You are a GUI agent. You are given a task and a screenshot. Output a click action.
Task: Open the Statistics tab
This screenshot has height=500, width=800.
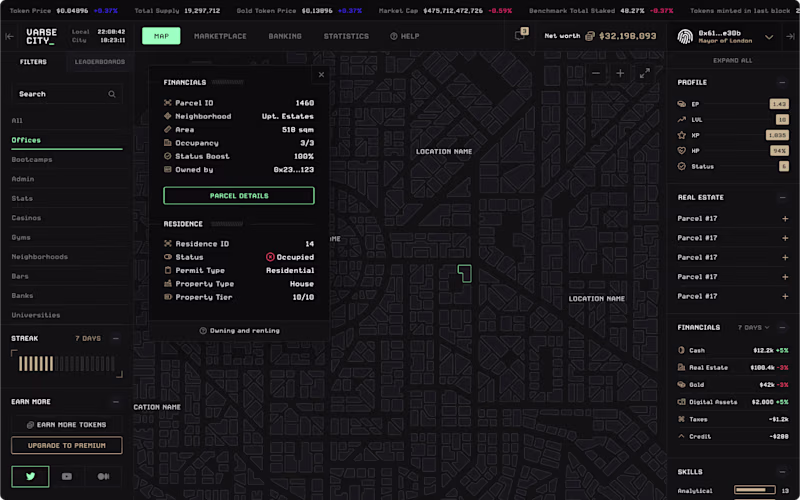point(346,36)
